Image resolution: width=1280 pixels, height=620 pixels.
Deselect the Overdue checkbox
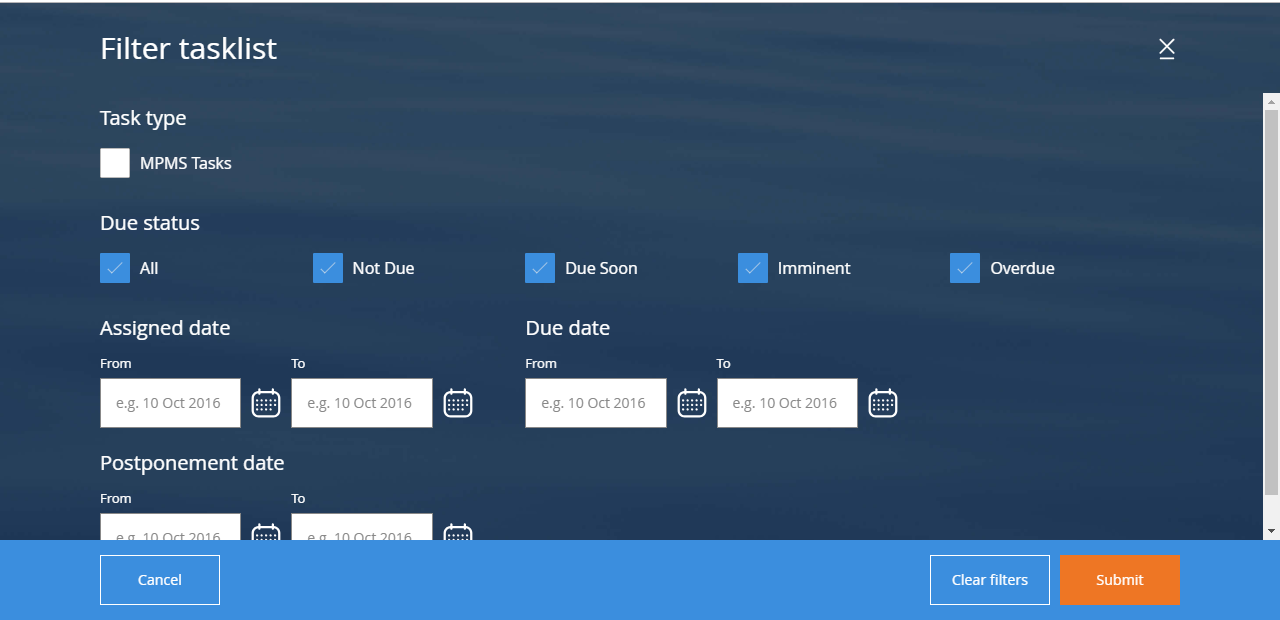[x=965, y=268]
